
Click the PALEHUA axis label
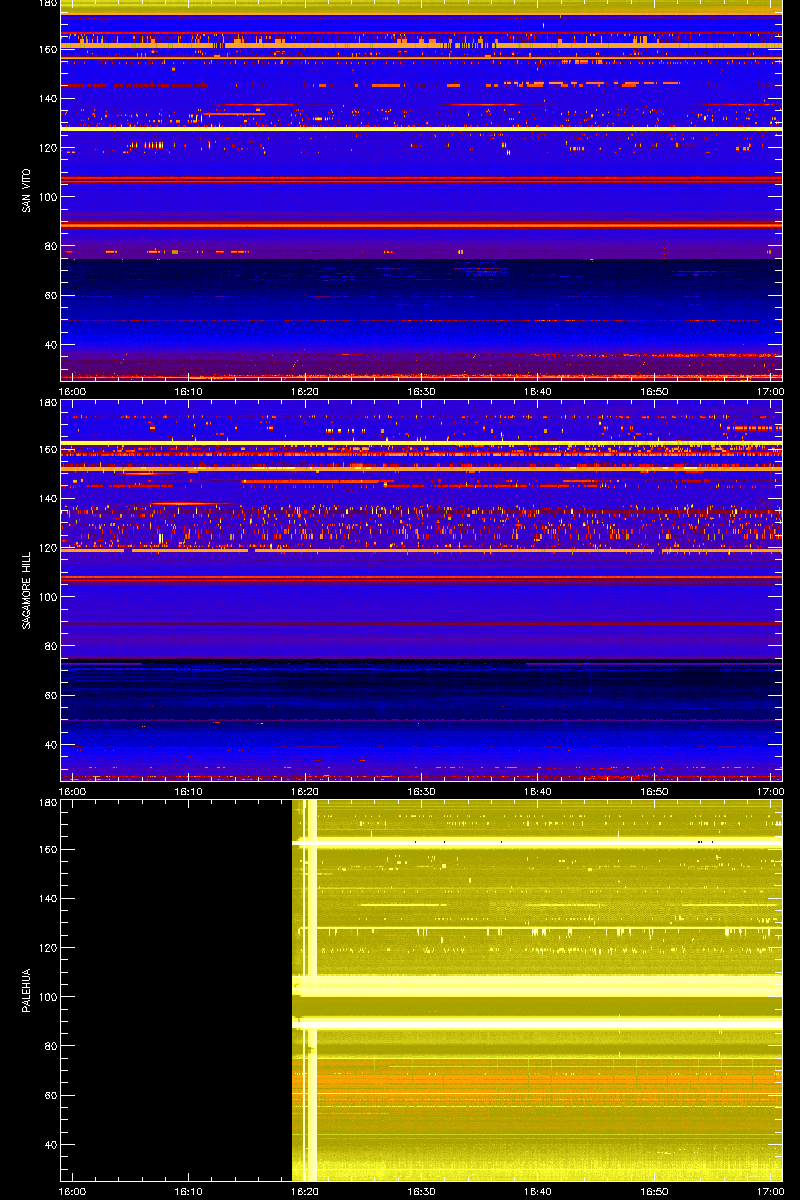(26, 991)
